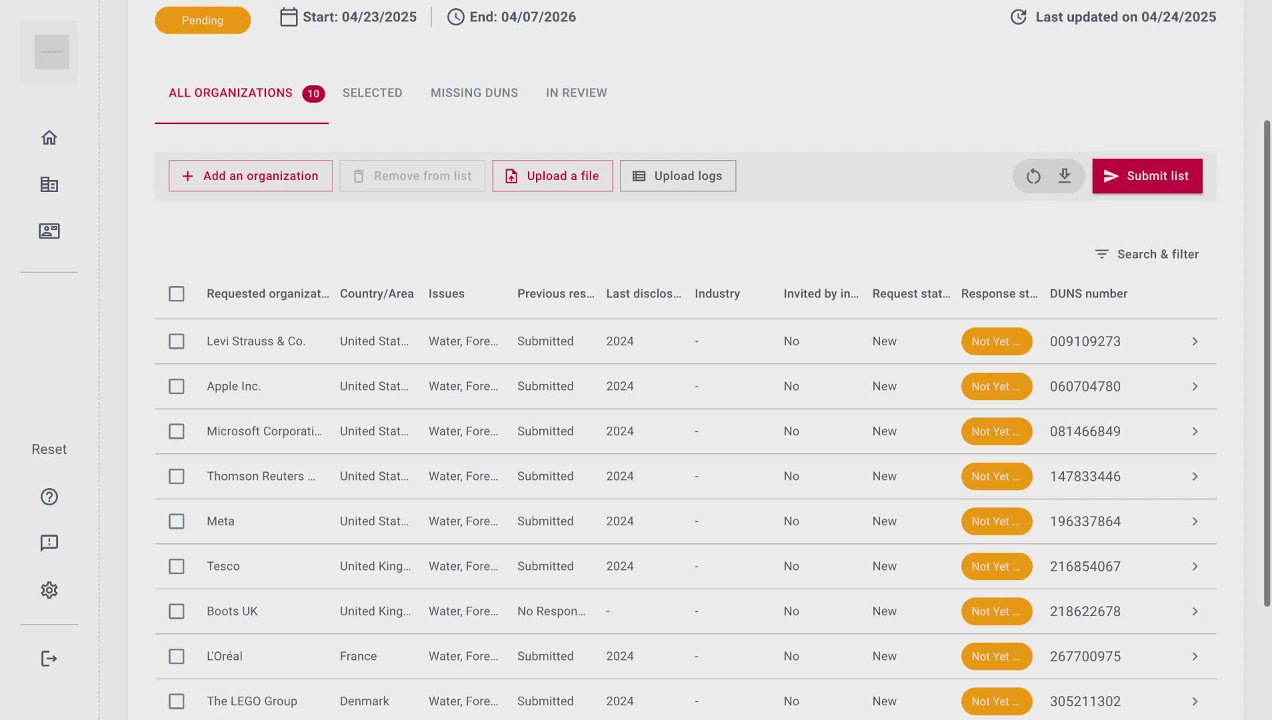Open the settings gear icon

49,590
